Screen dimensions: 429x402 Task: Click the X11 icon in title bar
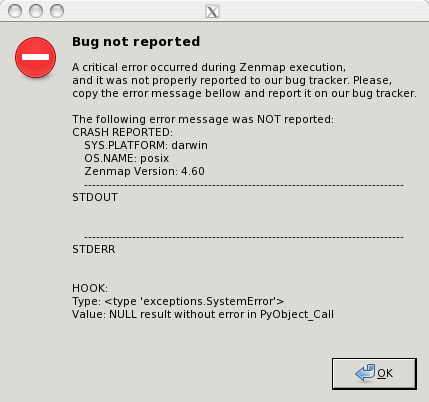point(212,12)
